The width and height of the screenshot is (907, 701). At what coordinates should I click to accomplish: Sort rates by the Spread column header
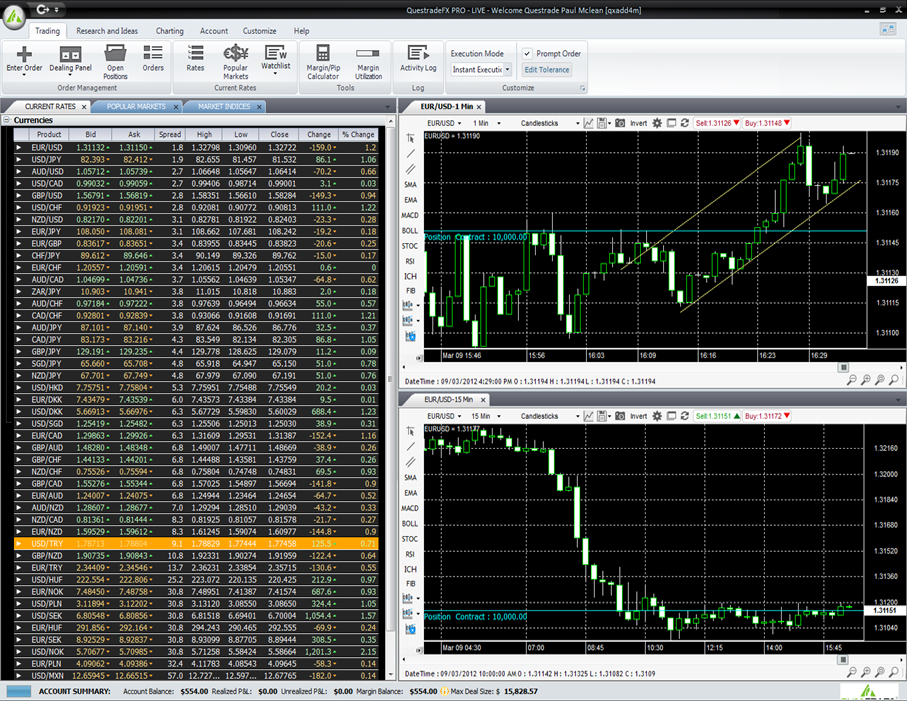(170, 134)
